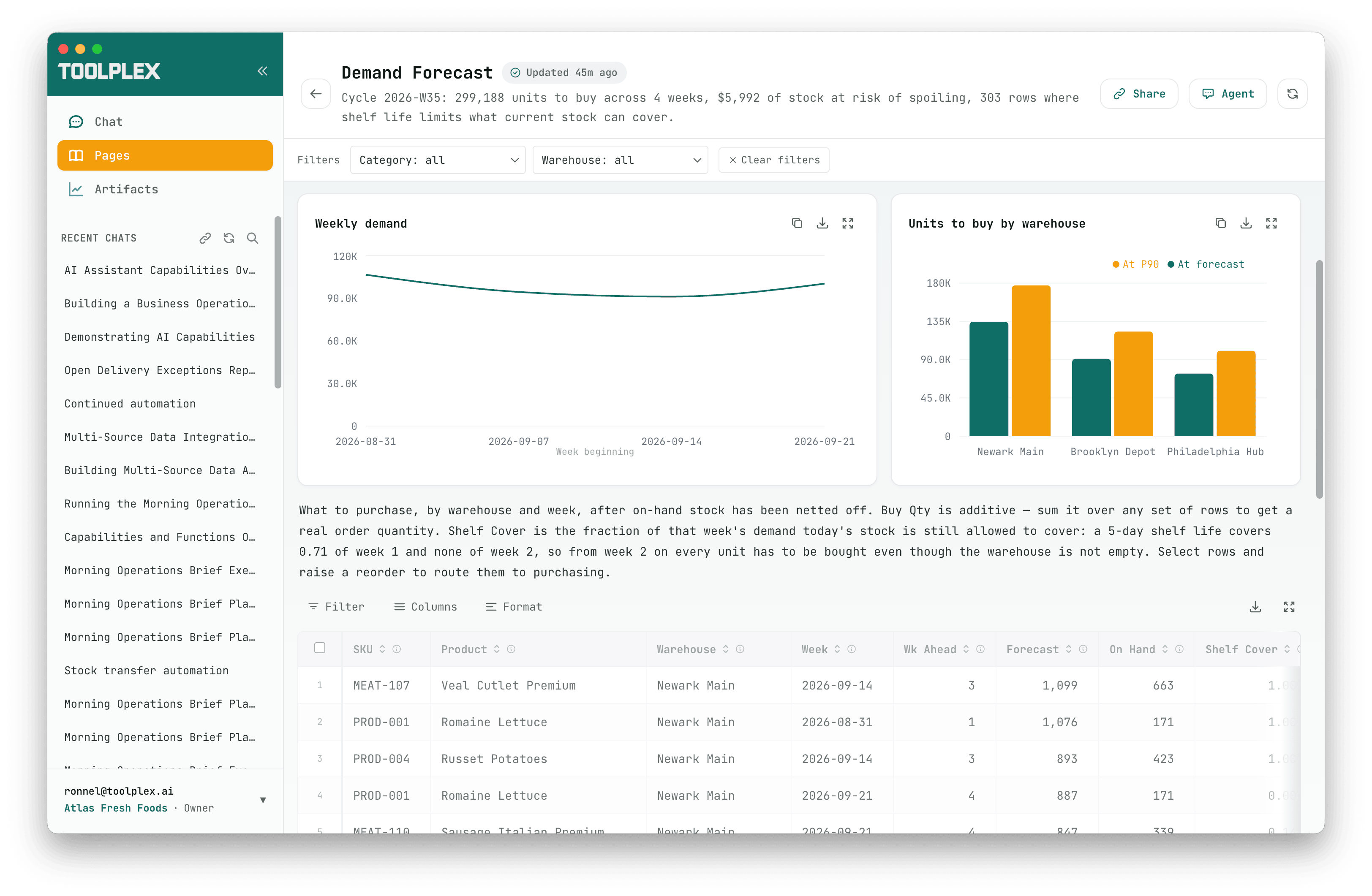Select Pages in sidebar
This screenshot has width=1372, height=896.
click(165, 155)
